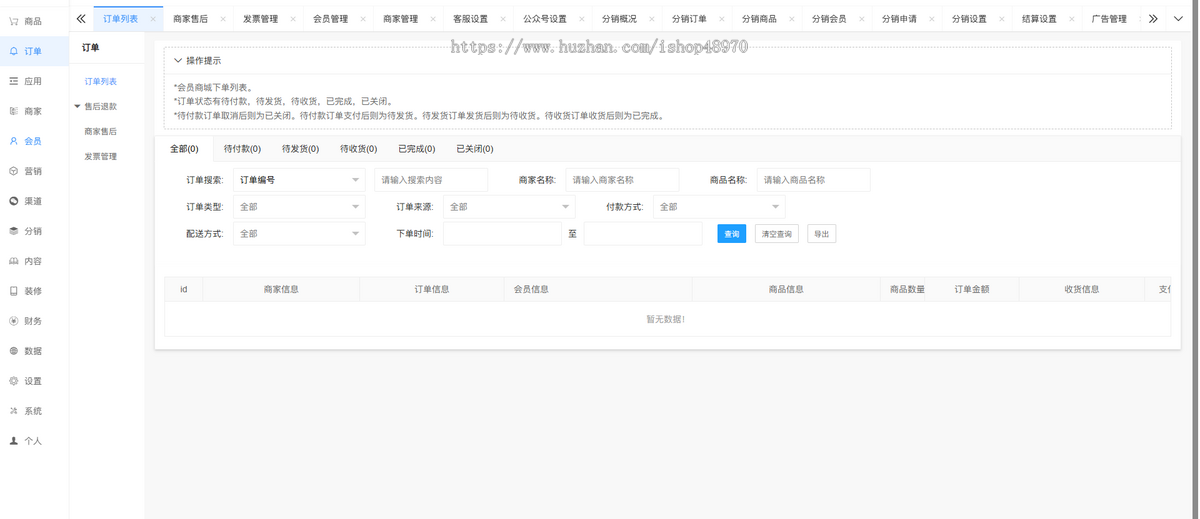
Task: Switch to the 会员管理 top tab
Action: pyautogui.click(x=330, y=19)
